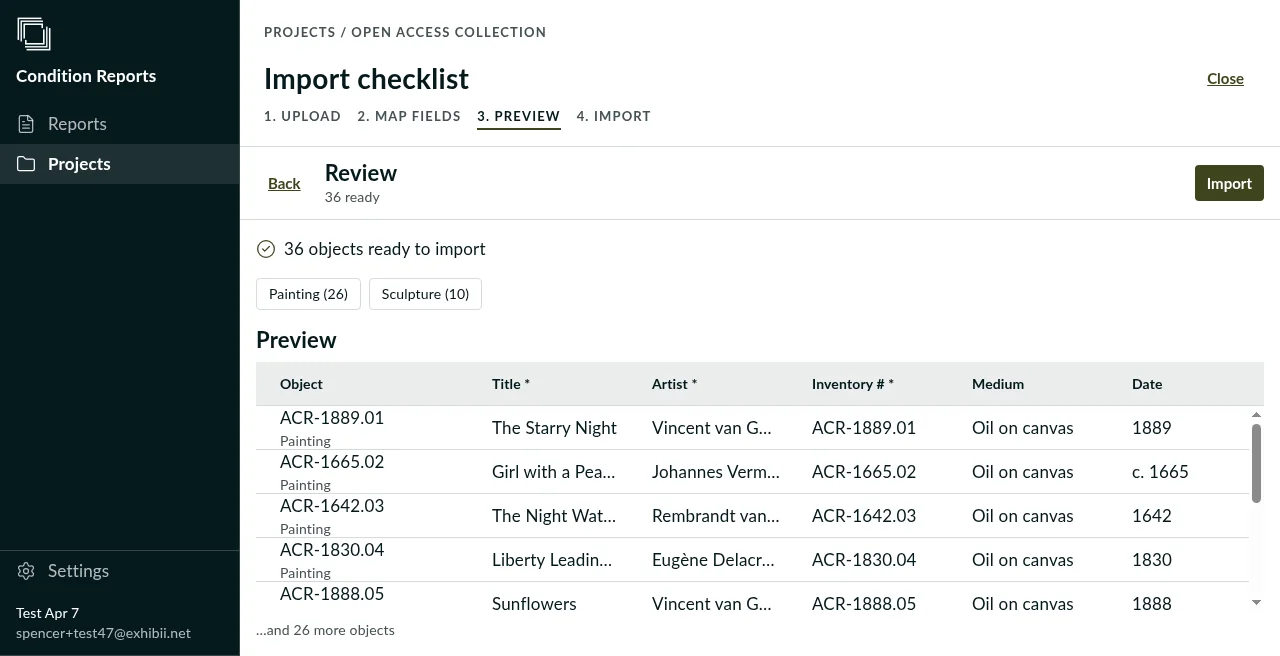Click Oil on canvas in Sunflowers row

pyautogui.click(x=1023, y=604)
